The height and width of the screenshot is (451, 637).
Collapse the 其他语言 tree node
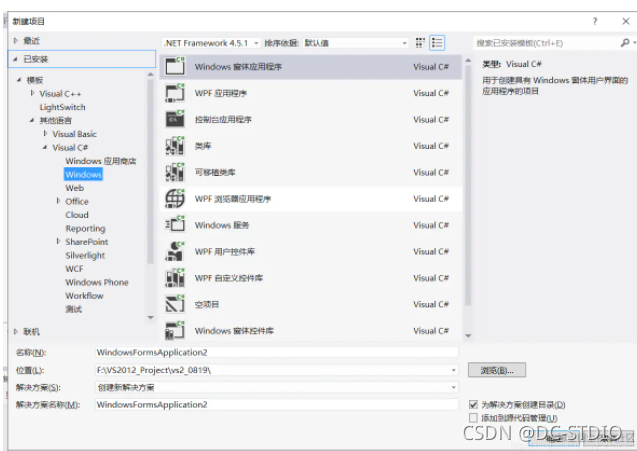(32, 120)
